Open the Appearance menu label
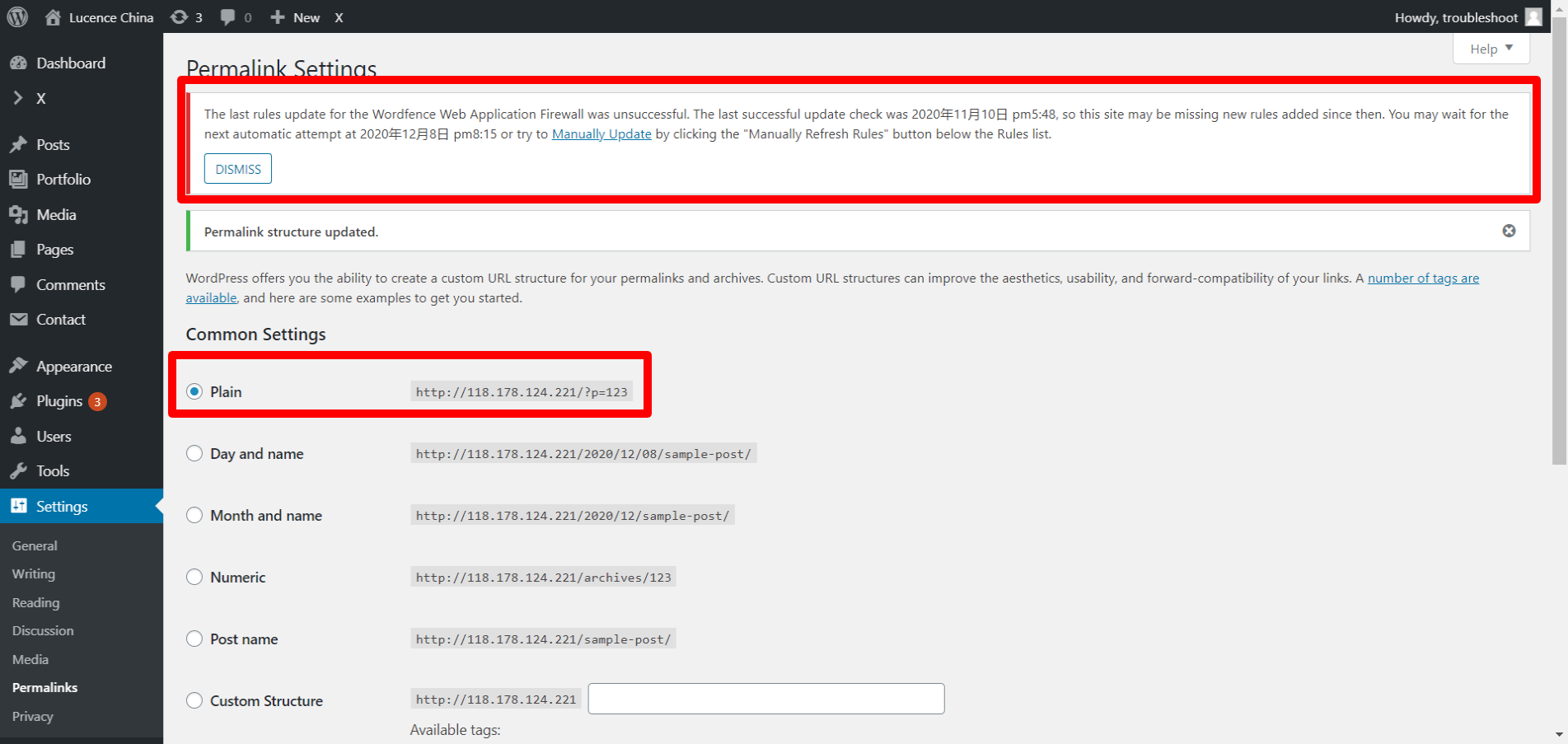Screen dimensions: 1568x744 (74, 367)
